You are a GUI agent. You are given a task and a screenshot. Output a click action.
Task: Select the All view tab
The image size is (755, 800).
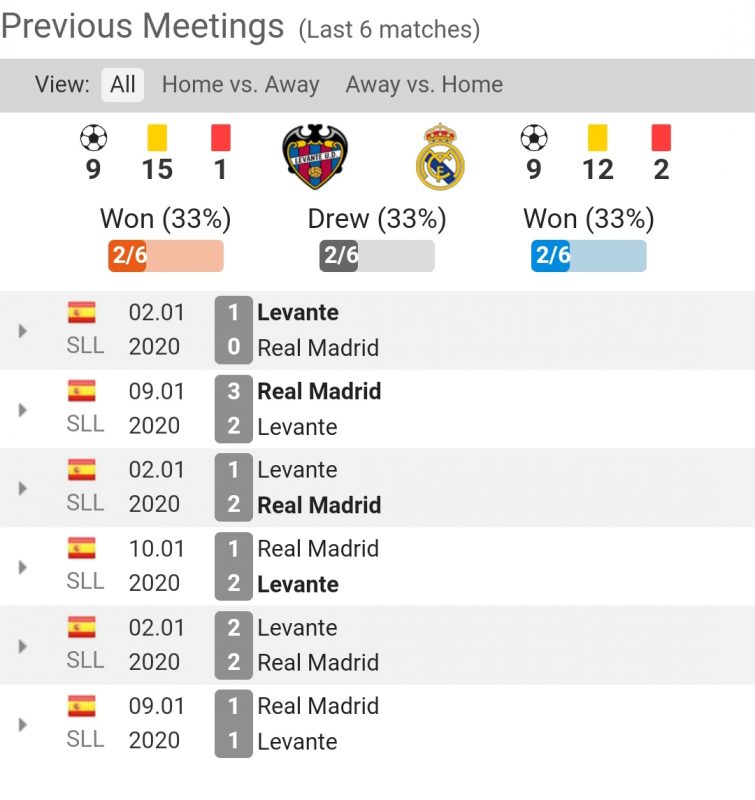click(x=123, y=85)
